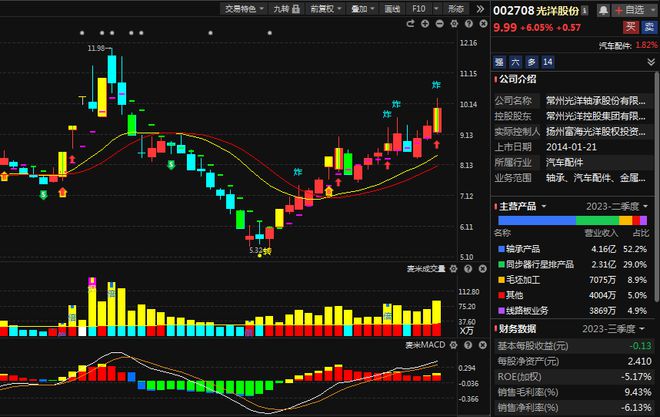
Task: Open main chart settings gear icon
Action: (x=454, y=24)
